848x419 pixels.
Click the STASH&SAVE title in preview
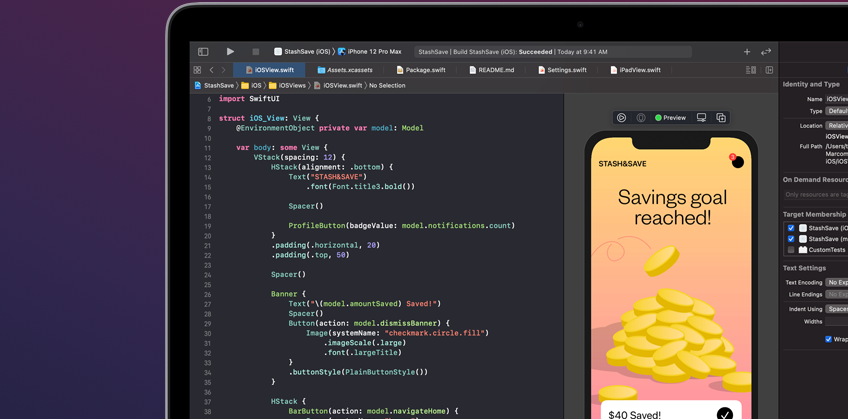click(622, 164)
